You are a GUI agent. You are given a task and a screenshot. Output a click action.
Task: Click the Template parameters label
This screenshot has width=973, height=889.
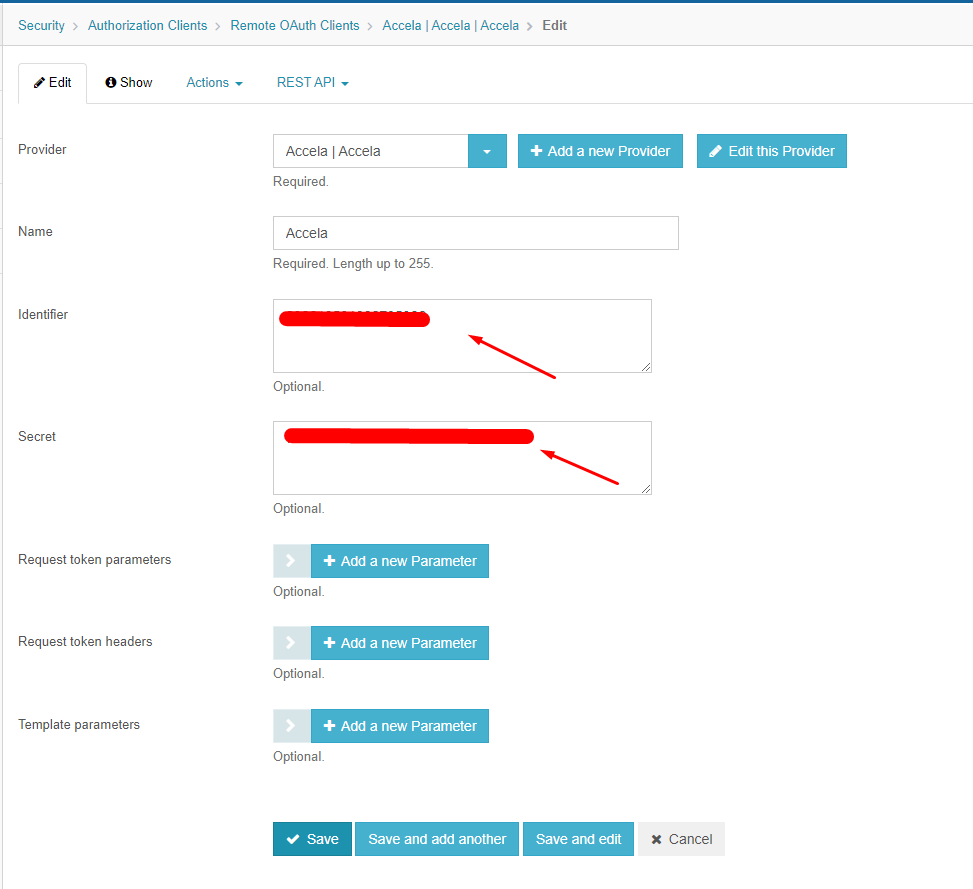point(79,725)
